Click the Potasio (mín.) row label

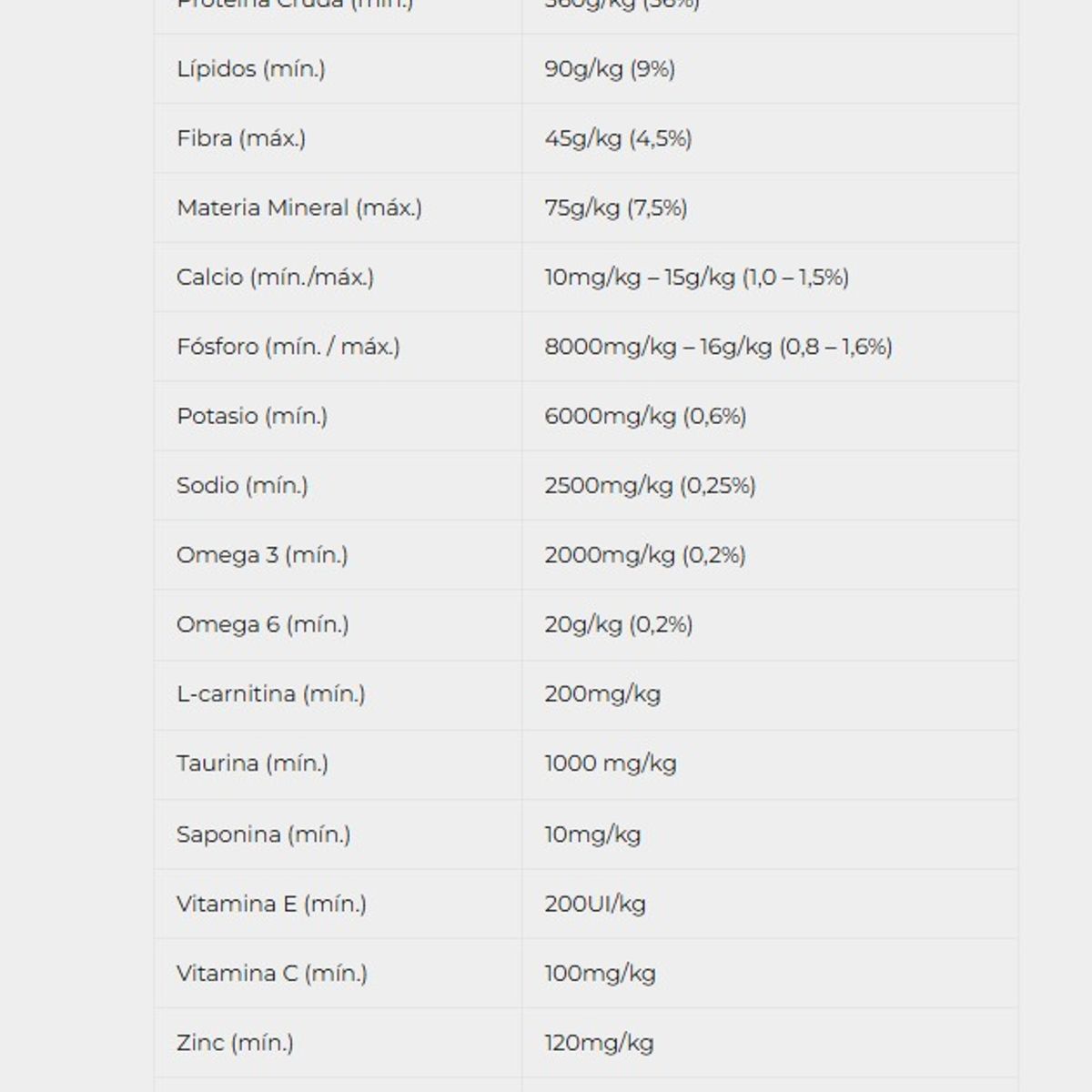tap(252, 416)
